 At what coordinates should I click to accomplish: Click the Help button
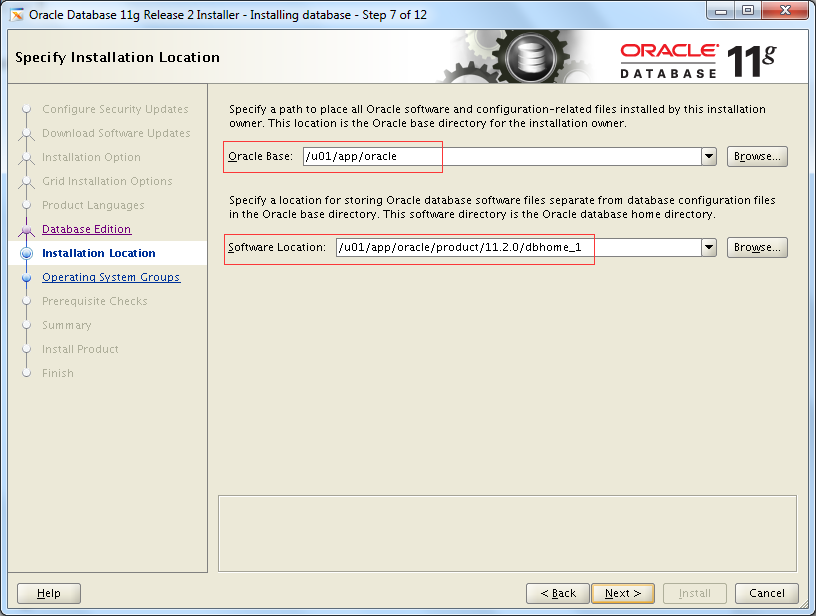click(x=49, y=593)
